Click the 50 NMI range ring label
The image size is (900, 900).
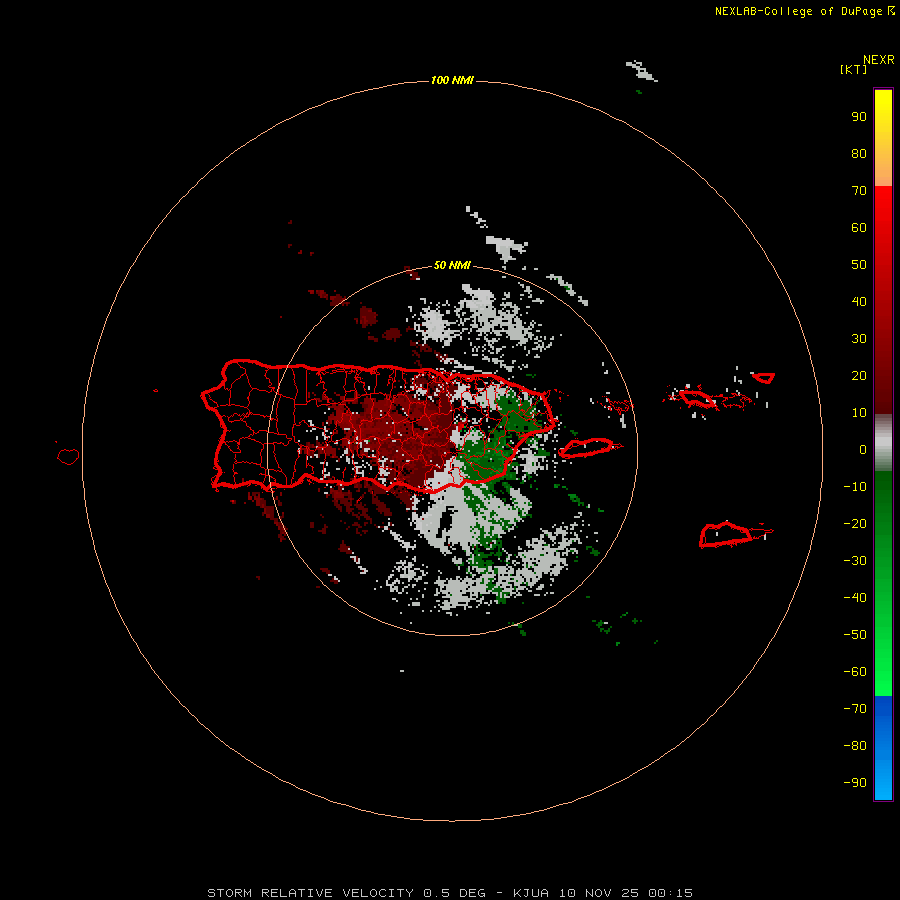point(452,265)
